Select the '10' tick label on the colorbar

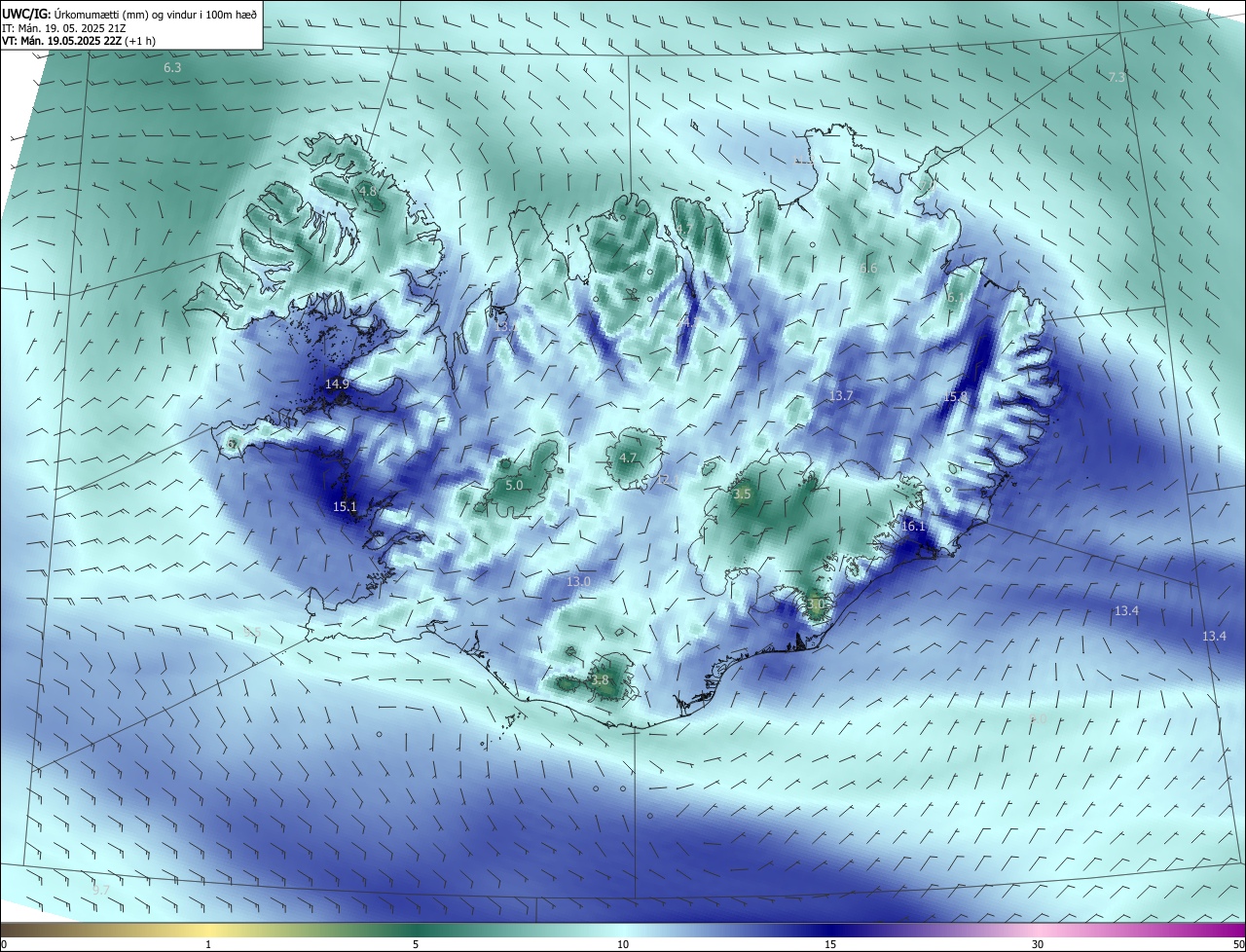tap(623, 944)
